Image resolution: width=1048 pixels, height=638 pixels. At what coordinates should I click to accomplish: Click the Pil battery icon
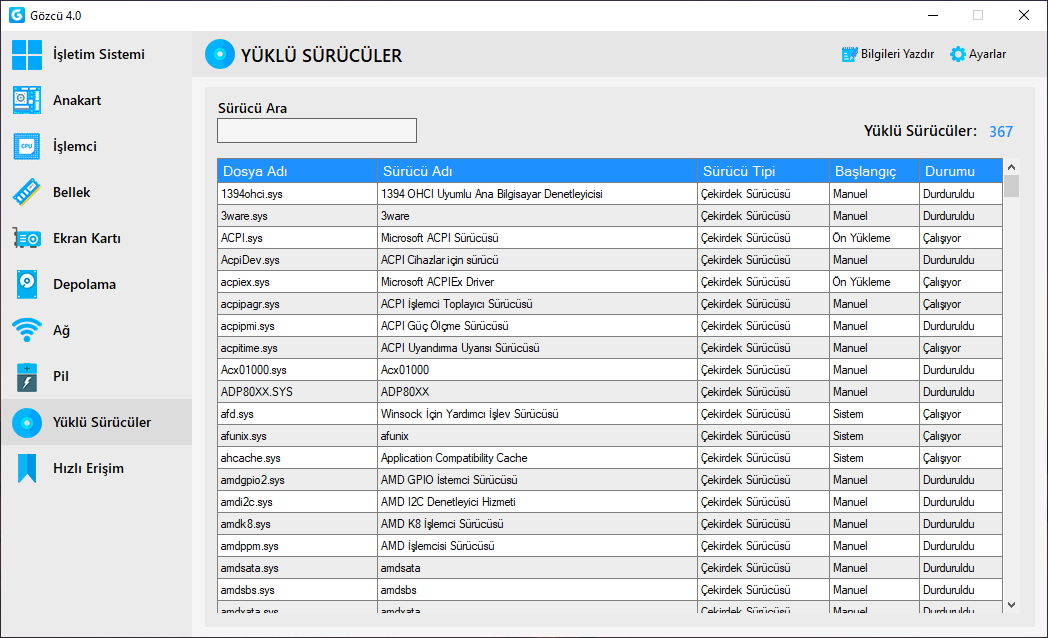click(x=27, y=377)
